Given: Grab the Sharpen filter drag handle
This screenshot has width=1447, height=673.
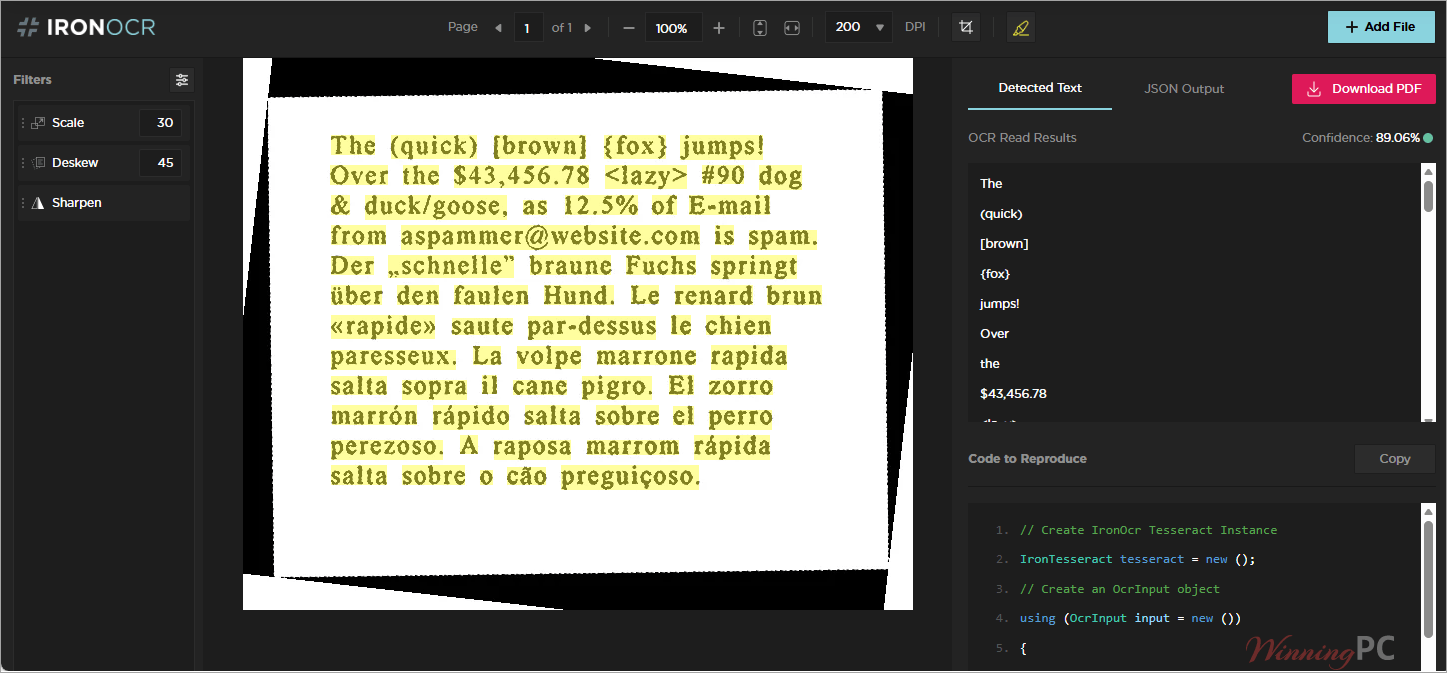Looking at the screenshot, I should tap(23, 203).
